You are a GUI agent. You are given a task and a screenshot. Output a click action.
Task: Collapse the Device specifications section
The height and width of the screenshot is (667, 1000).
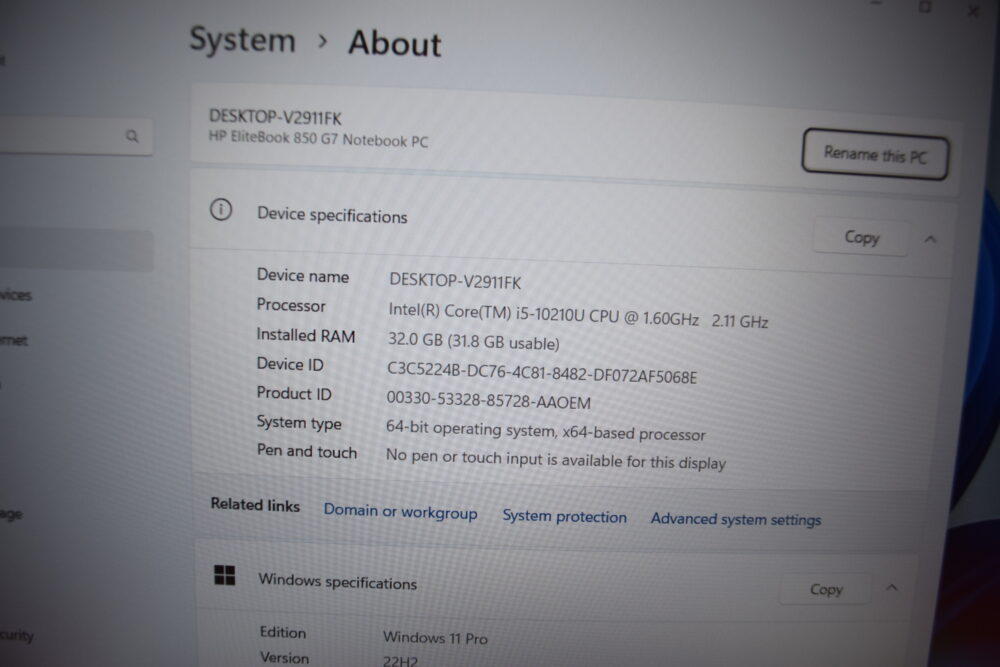[x=930, y=240]
